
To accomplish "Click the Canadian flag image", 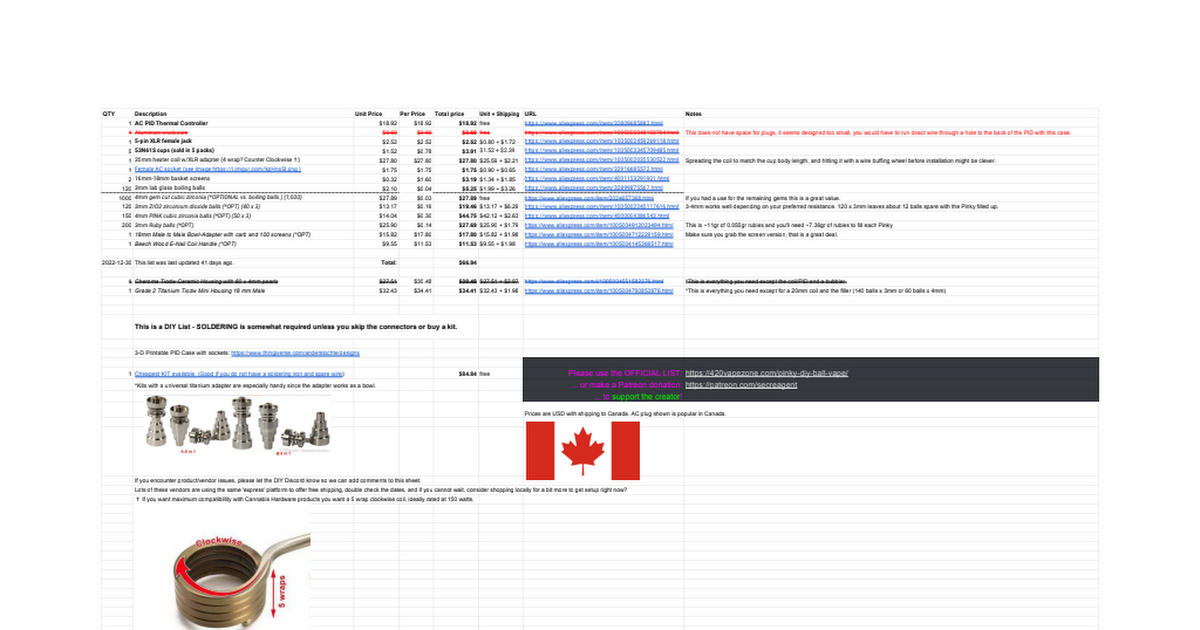I will 582,450.
